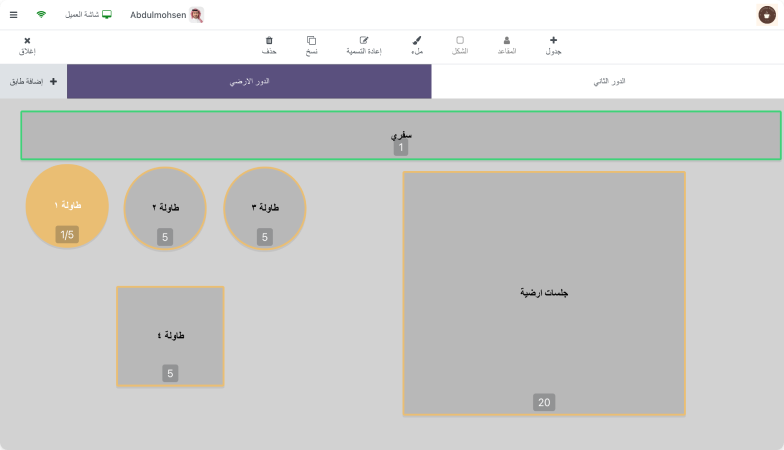Screen dimensions: 784x450
Task: Open the hamburger menu
Action: click(x=13, y=15)
